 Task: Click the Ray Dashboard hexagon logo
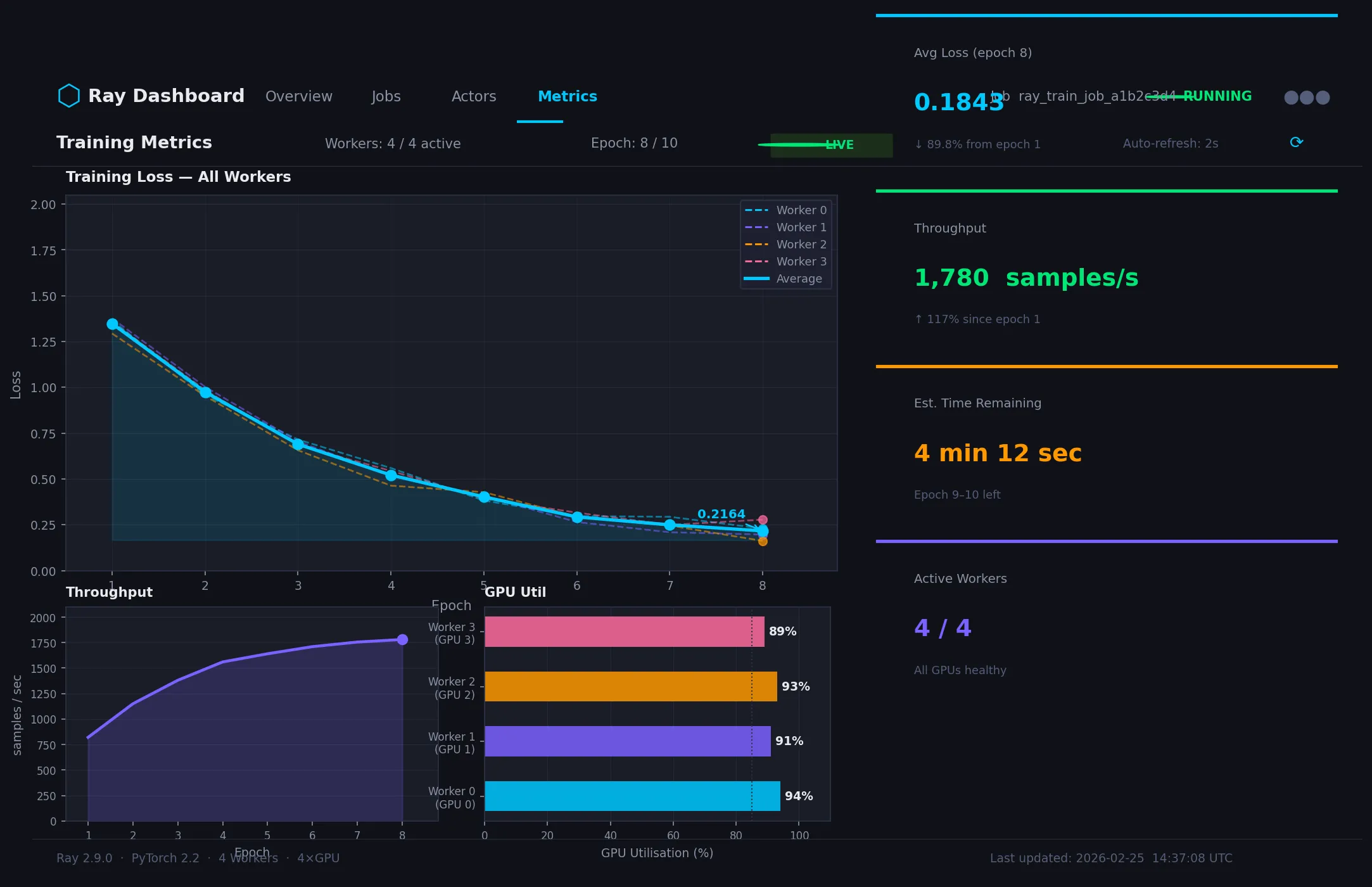coord(69,96)
